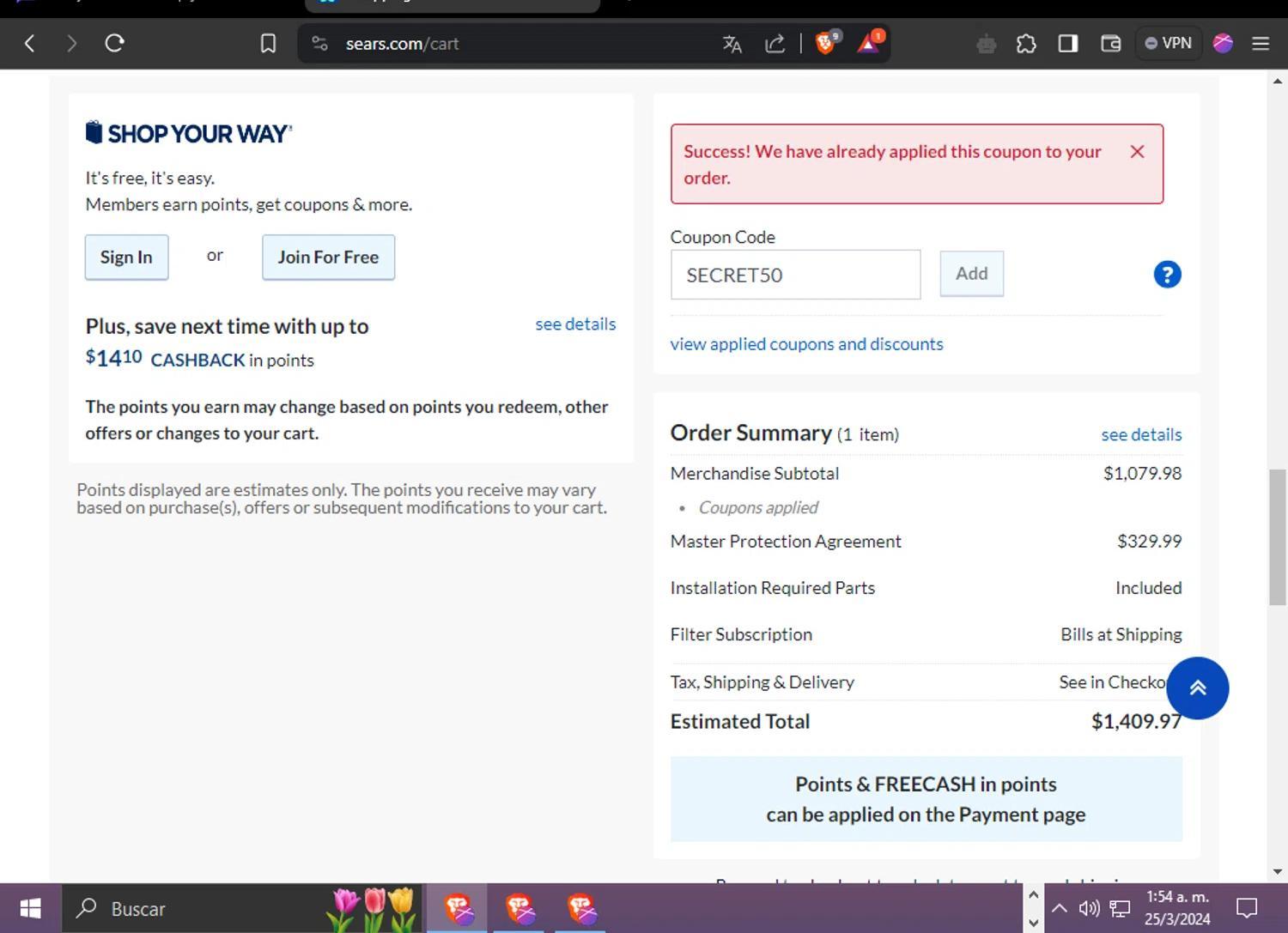Image resolution: width=1288 pixels, height=933 pixels.
Task: Add the coupon code
Action: pyautogui.click(x=971, y=274)
